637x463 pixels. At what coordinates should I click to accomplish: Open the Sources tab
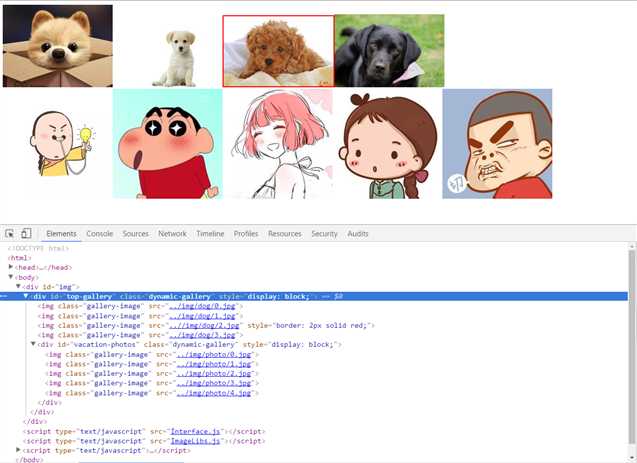[136, 234]
